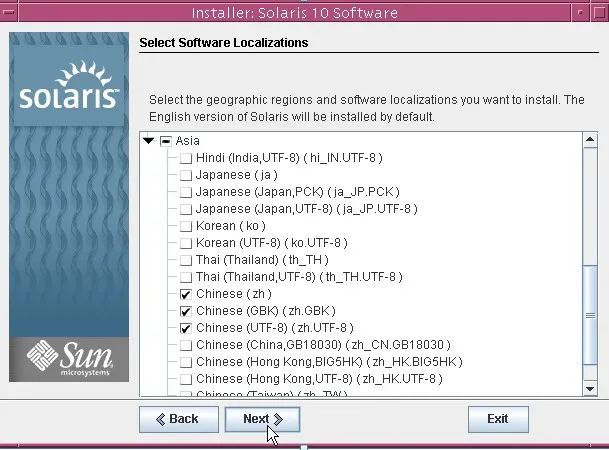Click Chinese (Hong Kong,BIG5HK) label text
This screenshot has width=609, height=450.
[x=329, y=362]
